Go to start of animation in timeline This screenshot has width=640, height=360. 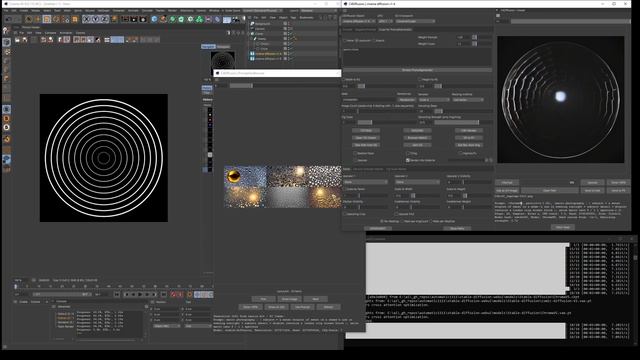click(x=117, y=294)
